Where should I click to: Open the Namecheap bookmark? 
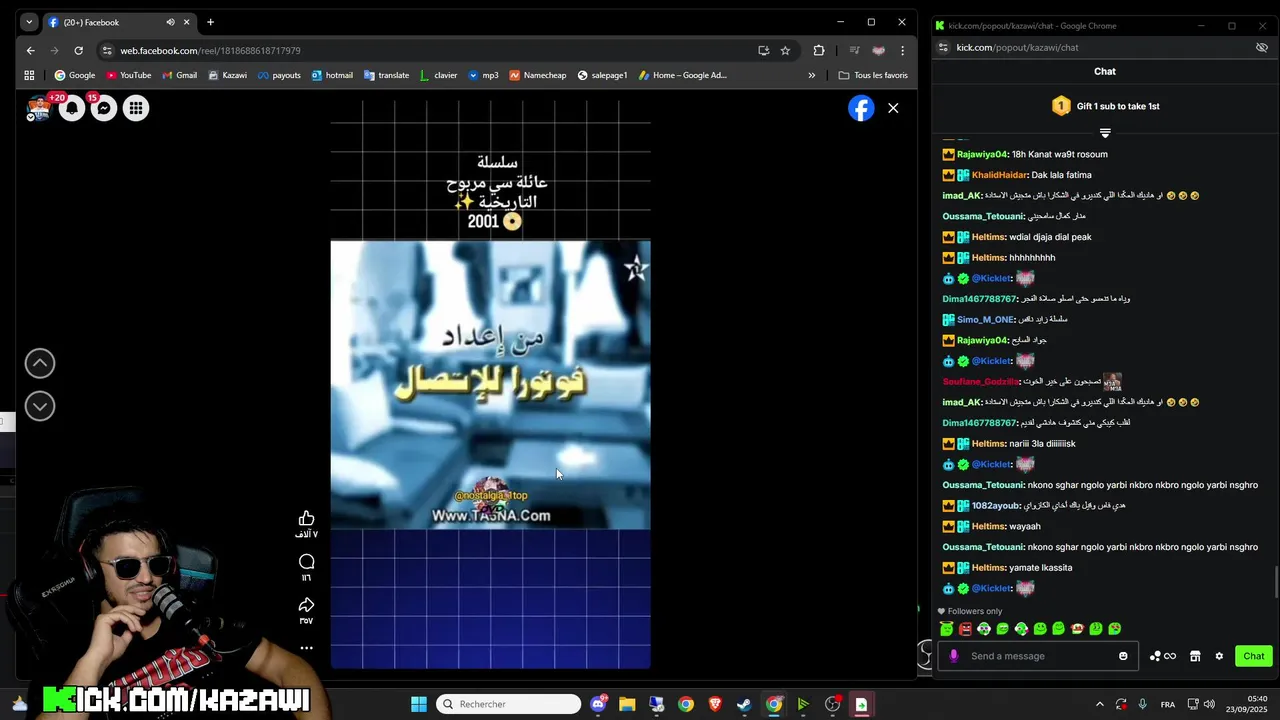(538, 75)
